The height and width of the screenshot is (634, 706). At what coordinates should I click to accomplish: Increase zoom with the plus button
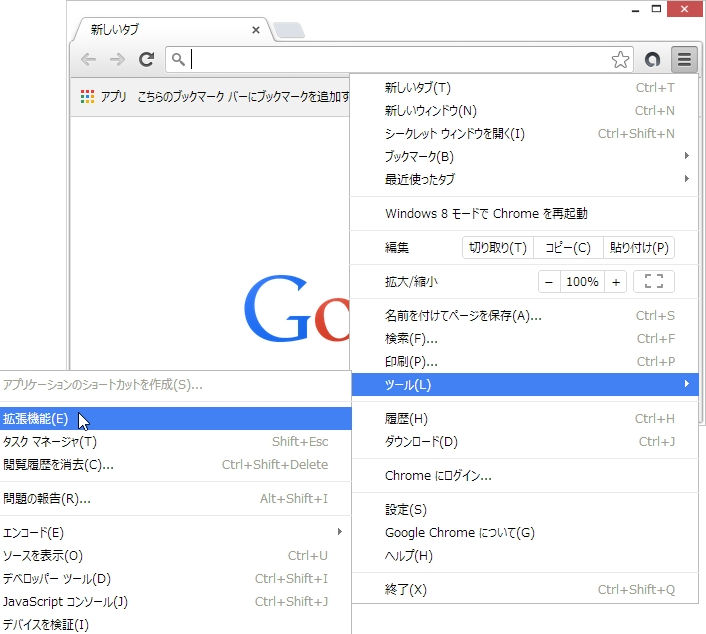coord(615,282)
